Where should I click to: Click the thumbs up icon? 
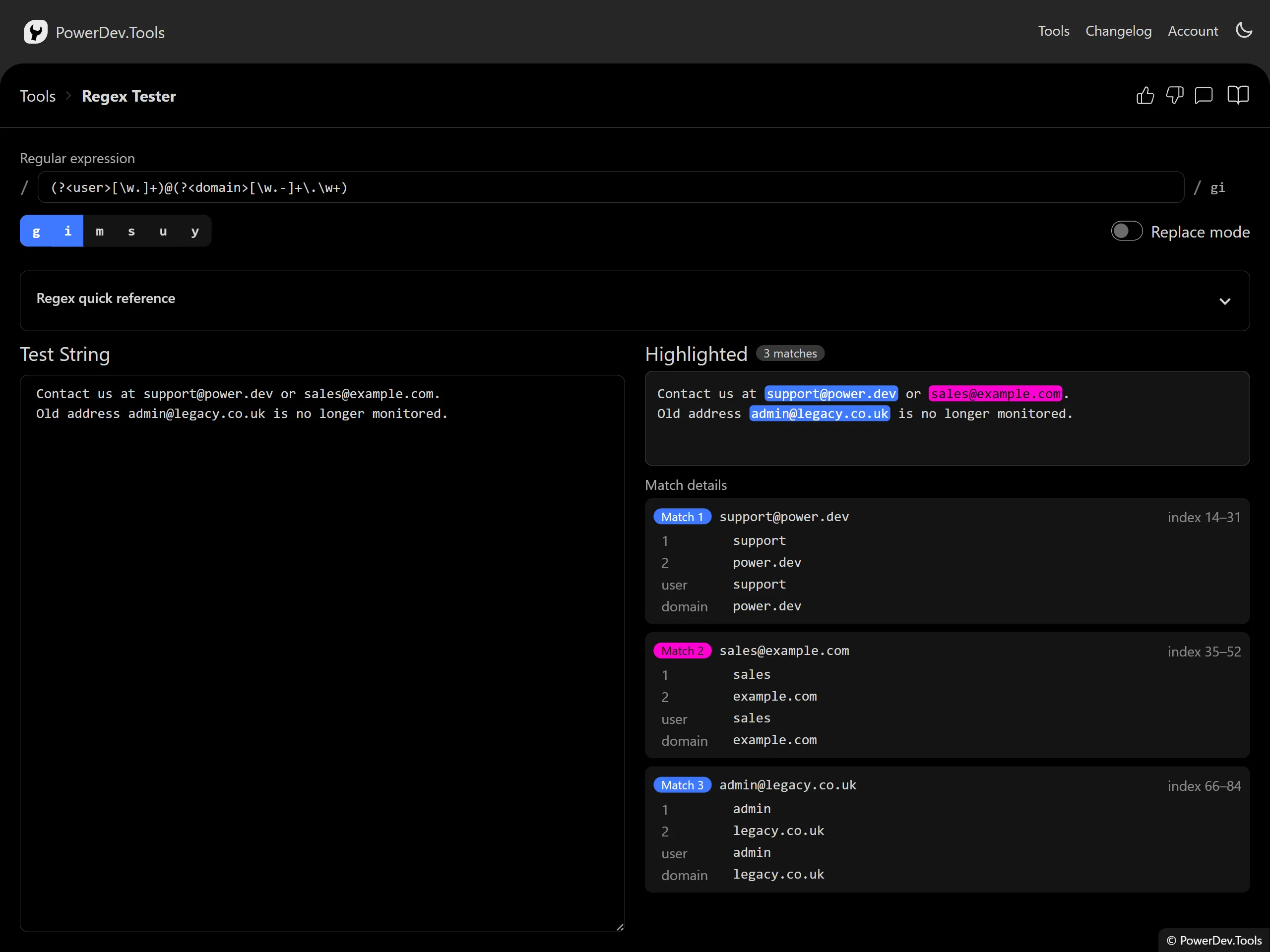[1145, 95]
